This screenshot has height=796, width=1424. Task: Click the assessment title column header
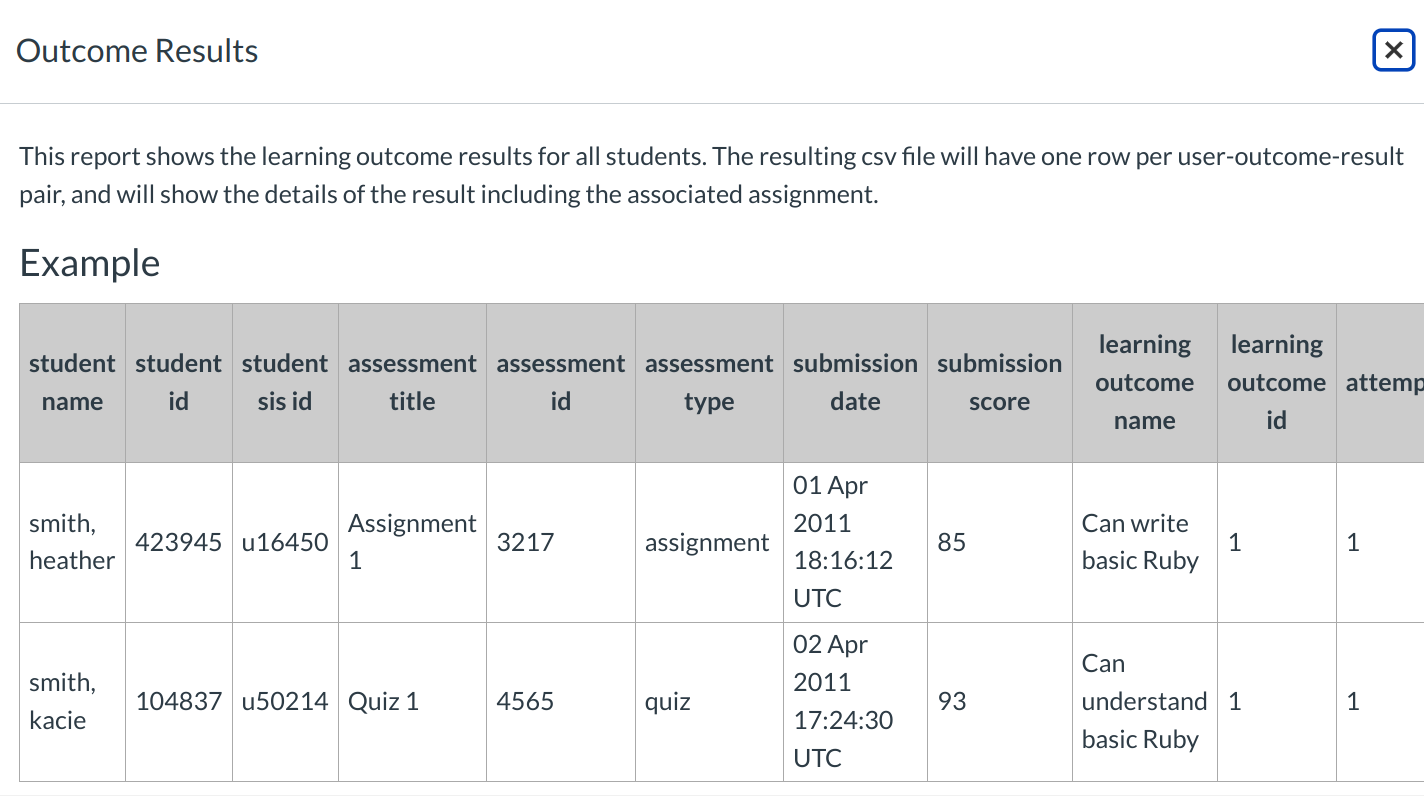[412, 382]
